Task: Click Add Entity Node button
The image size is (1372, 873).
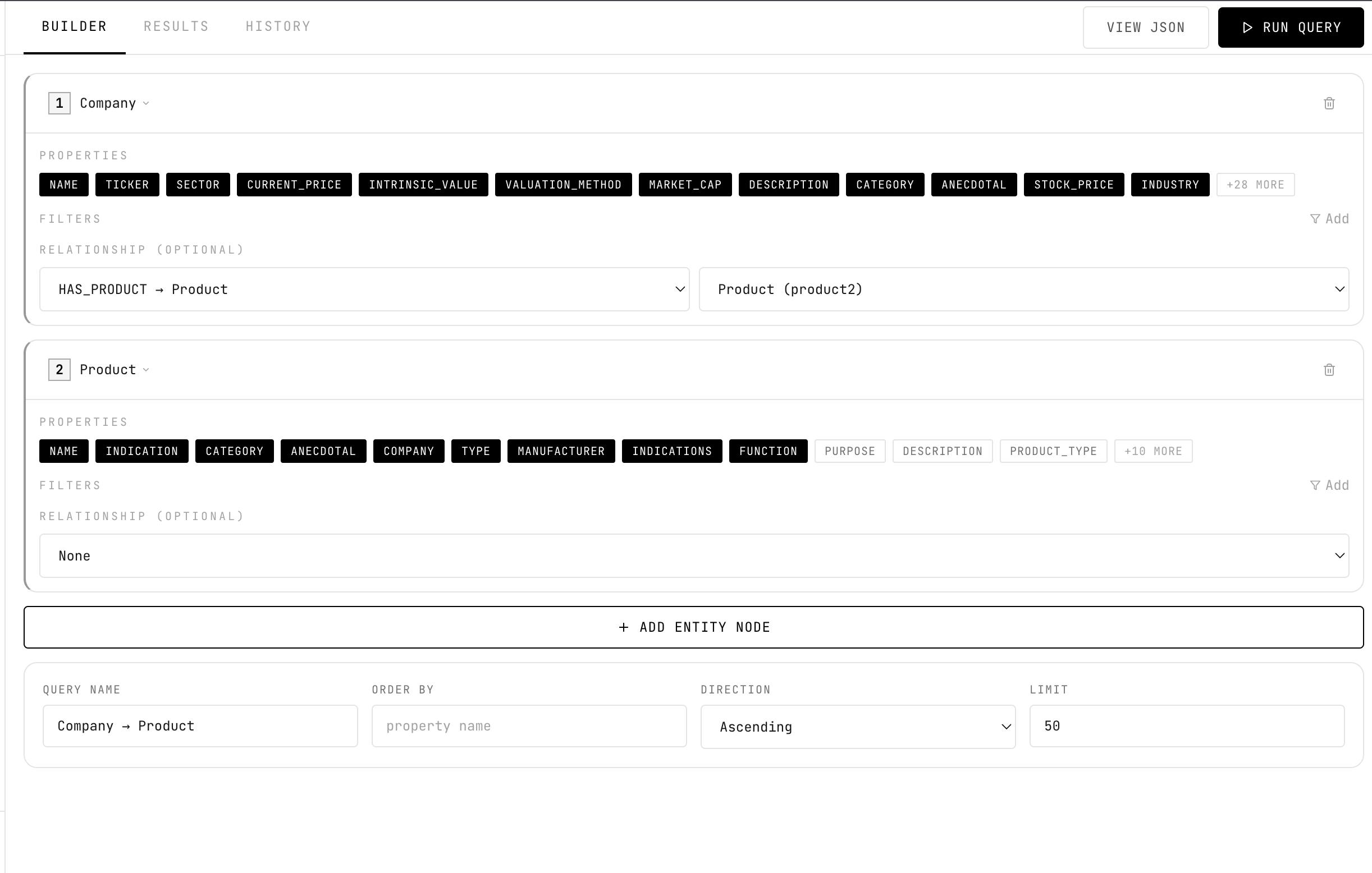Action: tap(693, 627)
